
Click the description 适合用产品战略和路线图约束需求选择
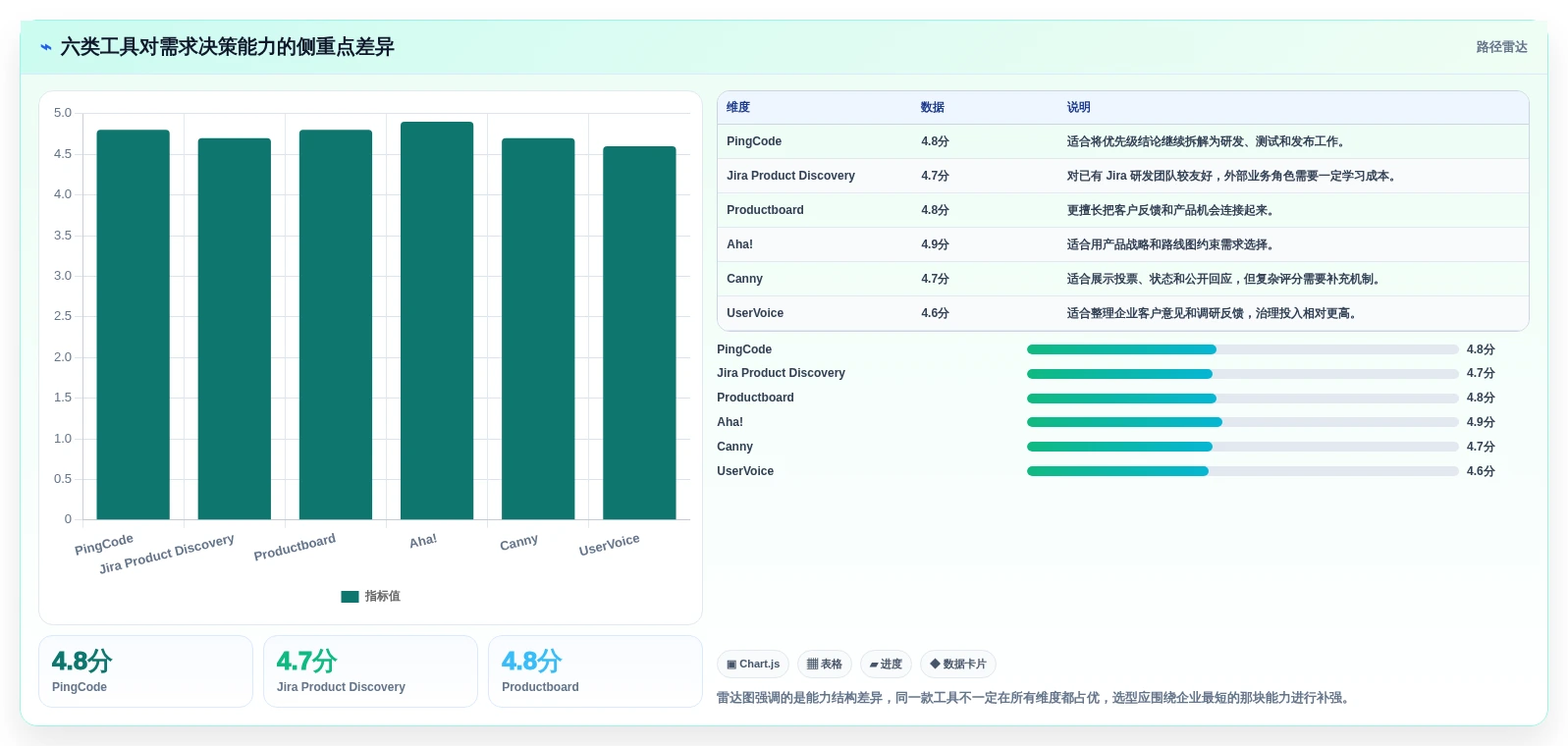pyautogui.click(x=1169, y=244)
